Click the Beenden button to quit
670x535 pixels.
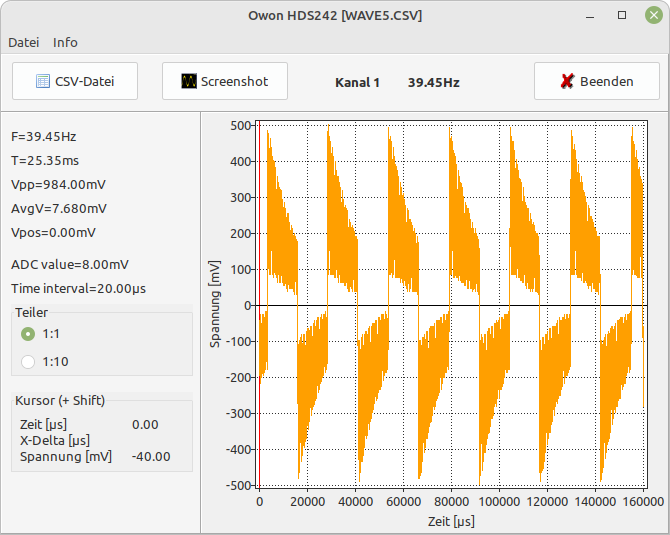pos(596,81)
